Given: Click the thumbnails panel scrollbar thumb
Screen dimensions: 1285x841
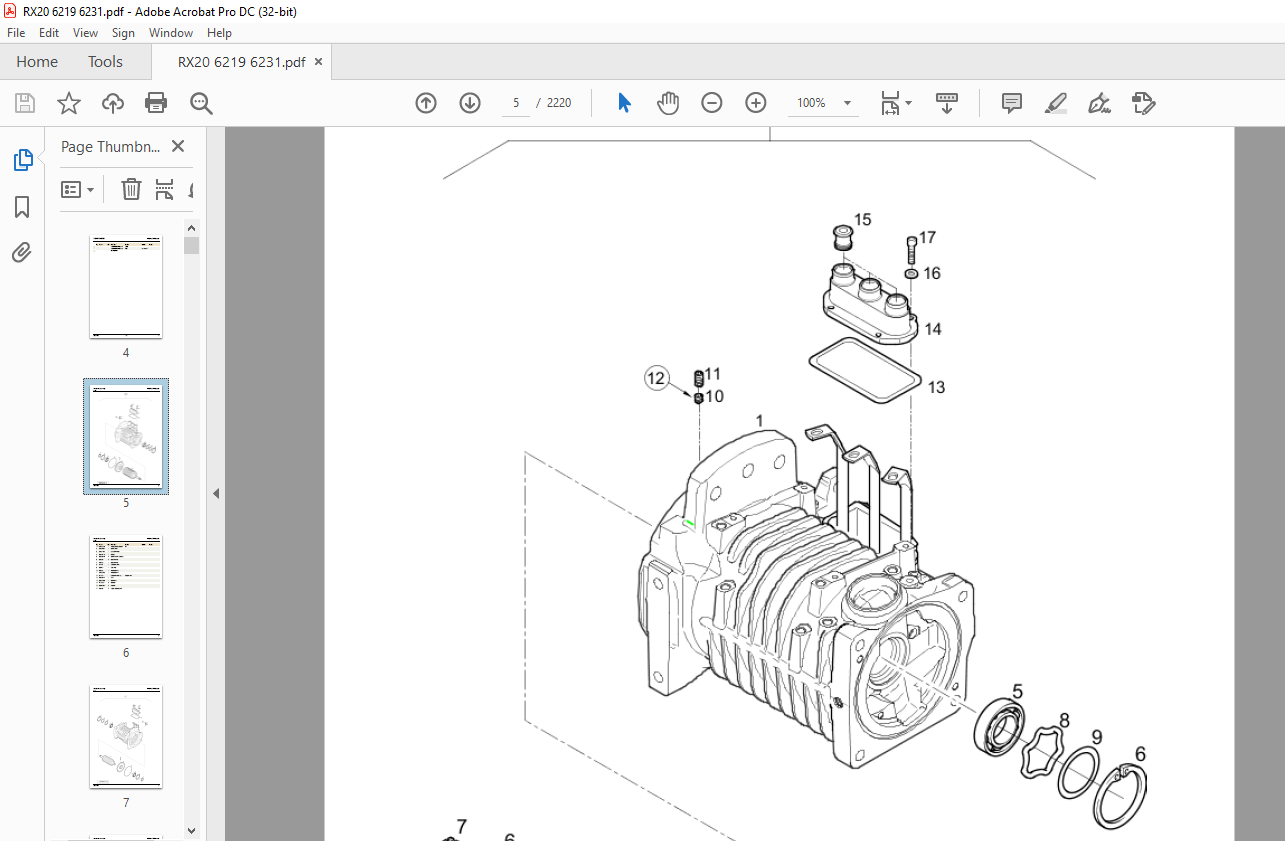Looking at the screenshot, I should coord(191,246).
